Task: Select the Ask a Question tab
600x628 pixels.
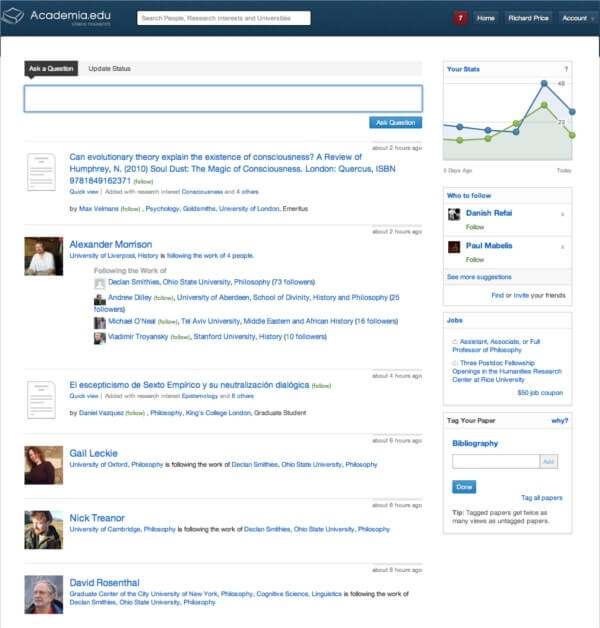Action: [x=51, y=69]
